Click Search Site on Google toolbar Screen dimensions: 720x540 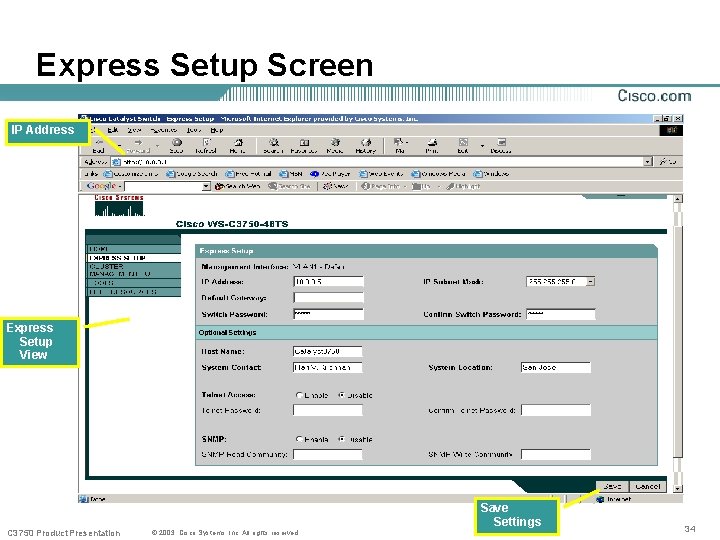[290, 186]
